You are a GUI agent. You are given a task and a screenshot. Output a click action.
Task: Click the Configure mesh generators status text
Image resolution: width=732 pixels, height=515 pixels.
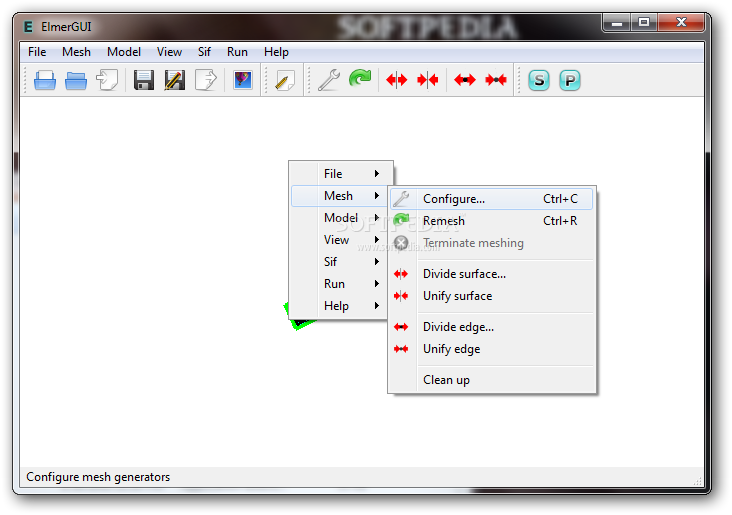(98, 477)
